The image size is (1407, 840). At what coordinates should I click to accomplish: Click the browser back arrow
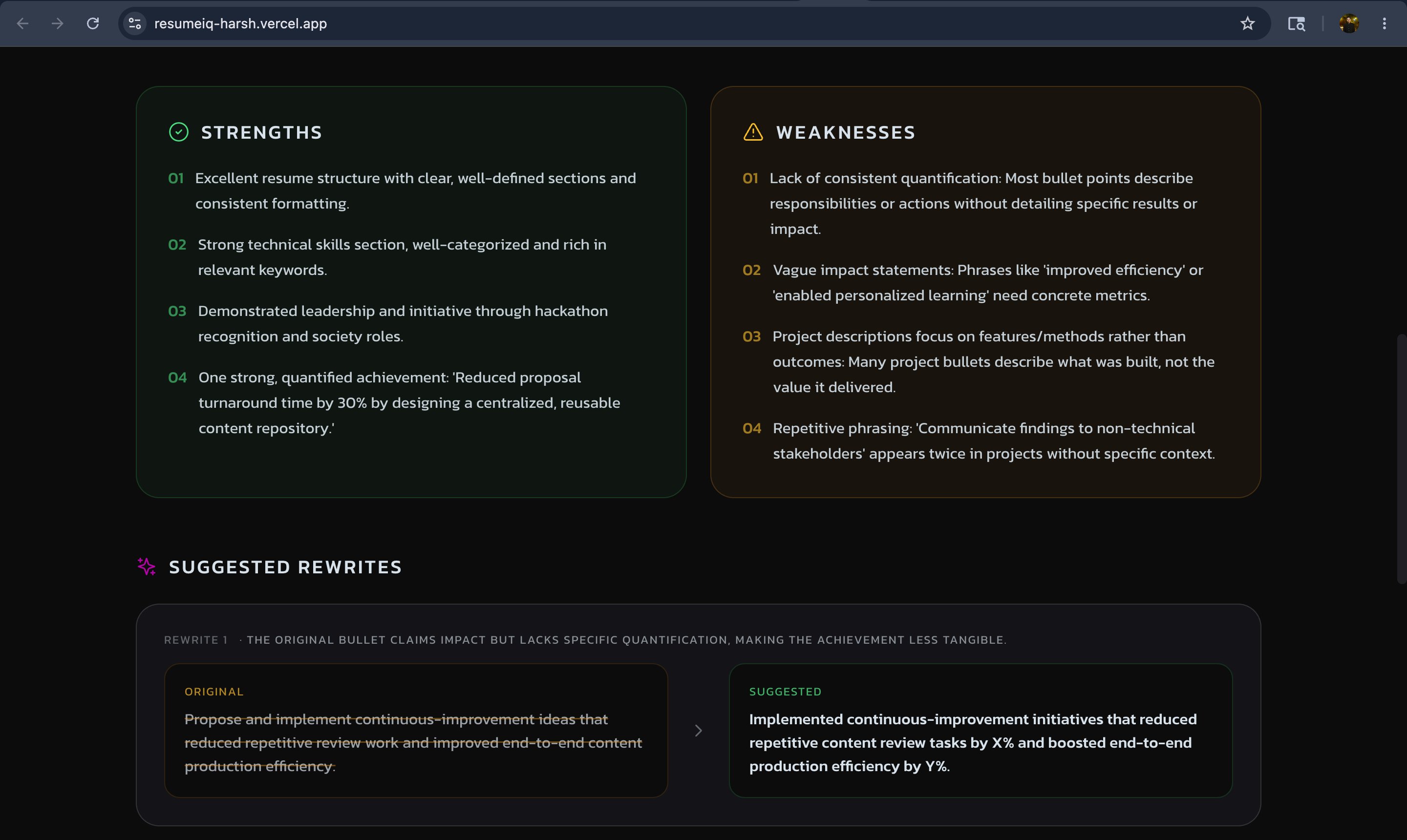22,23
